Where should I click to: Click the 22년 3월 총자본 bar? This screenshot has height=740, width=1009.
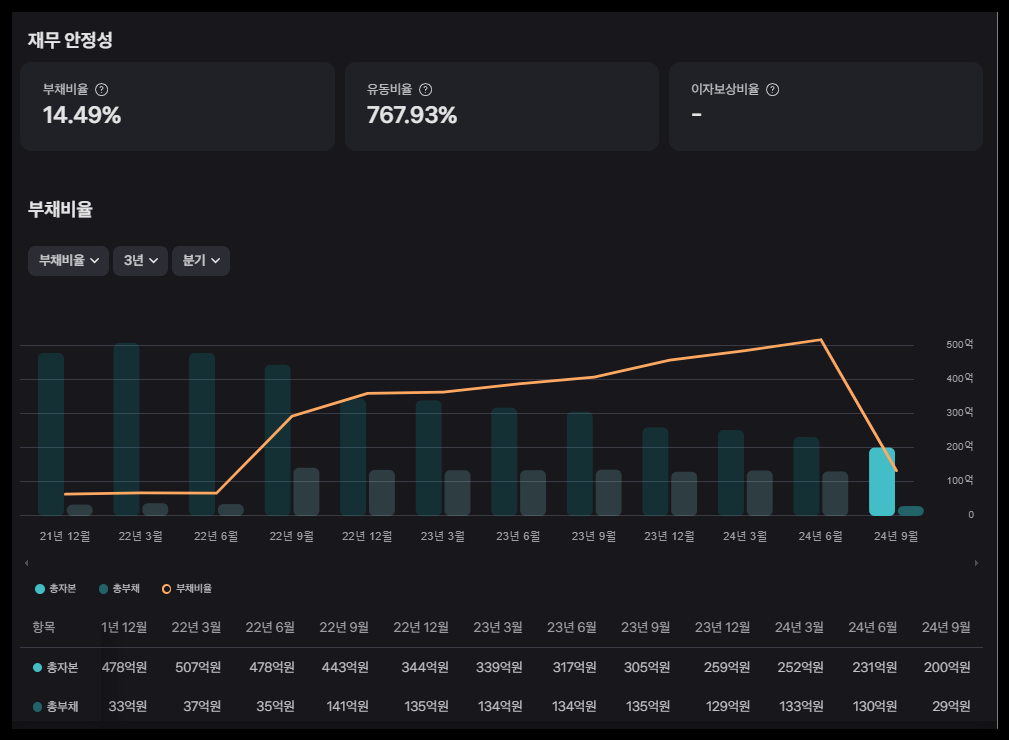point(126,429)
